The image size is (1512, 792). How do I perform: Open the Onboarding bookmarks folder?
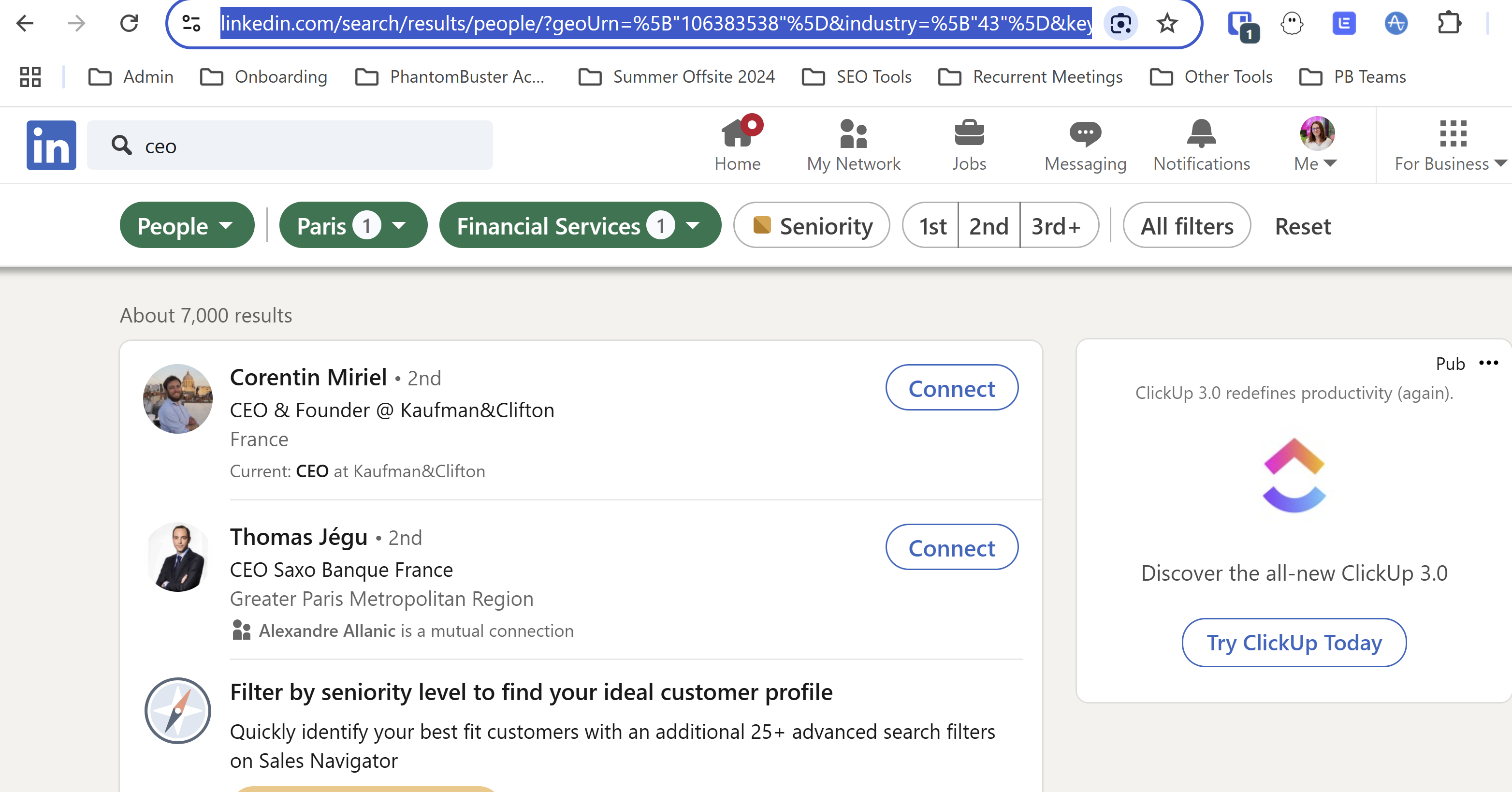[x=264, y=77]
